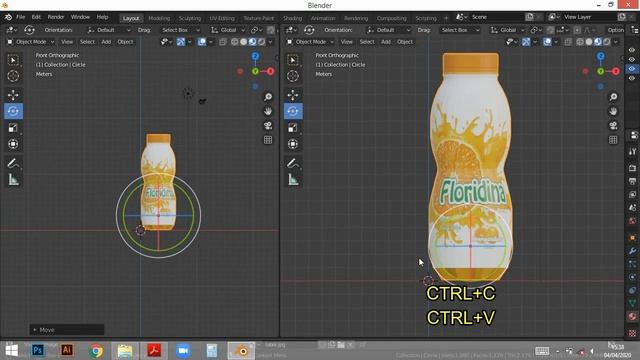The width and height of the screenshot is (640, 360).
Task: Expand the Move operator panel
Action: click(67, 330)
